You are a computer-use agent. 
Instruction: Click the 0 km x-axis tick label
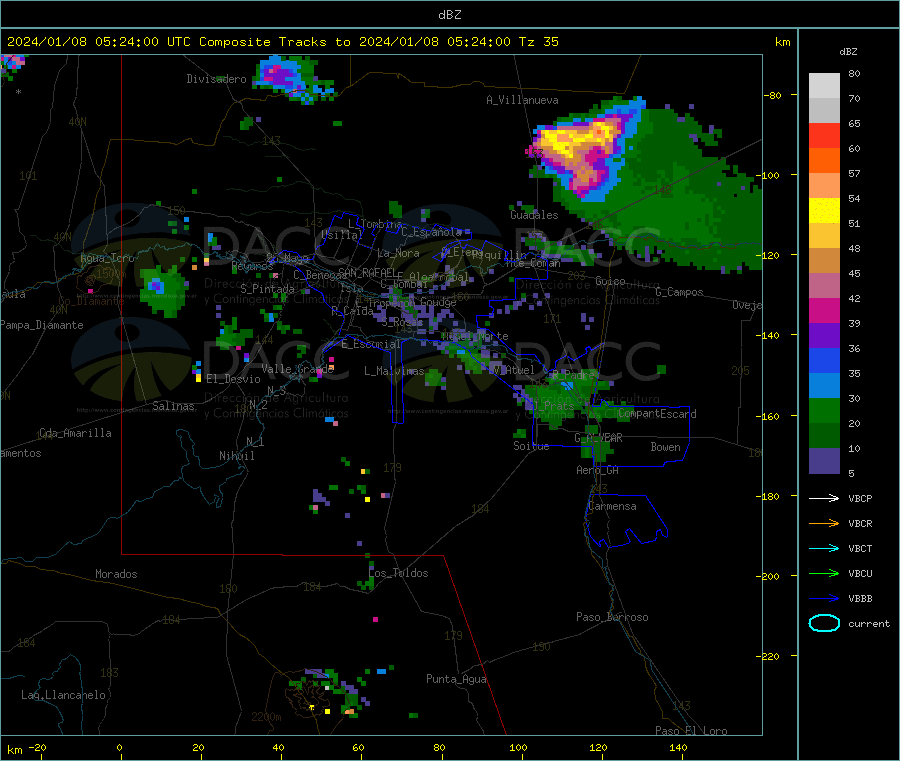(x=119, y=747)
